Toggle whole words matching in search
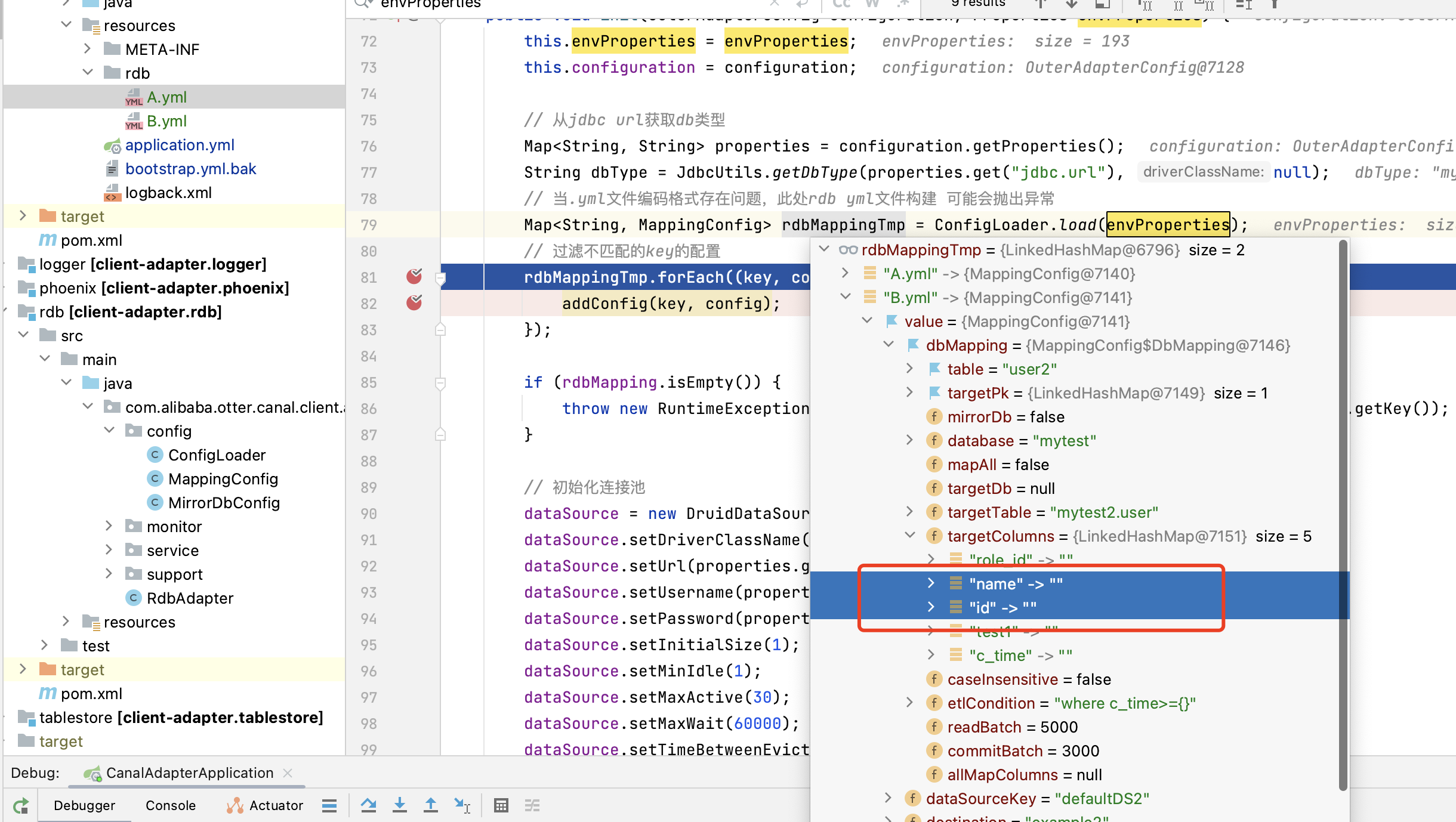The width and height of the screenshot is (1456, 822). tap(872, 3)
